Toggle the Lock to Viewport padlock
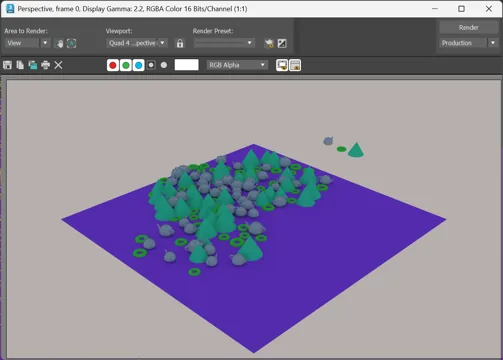This screenshot has height=360, width=503. (180, 43)
